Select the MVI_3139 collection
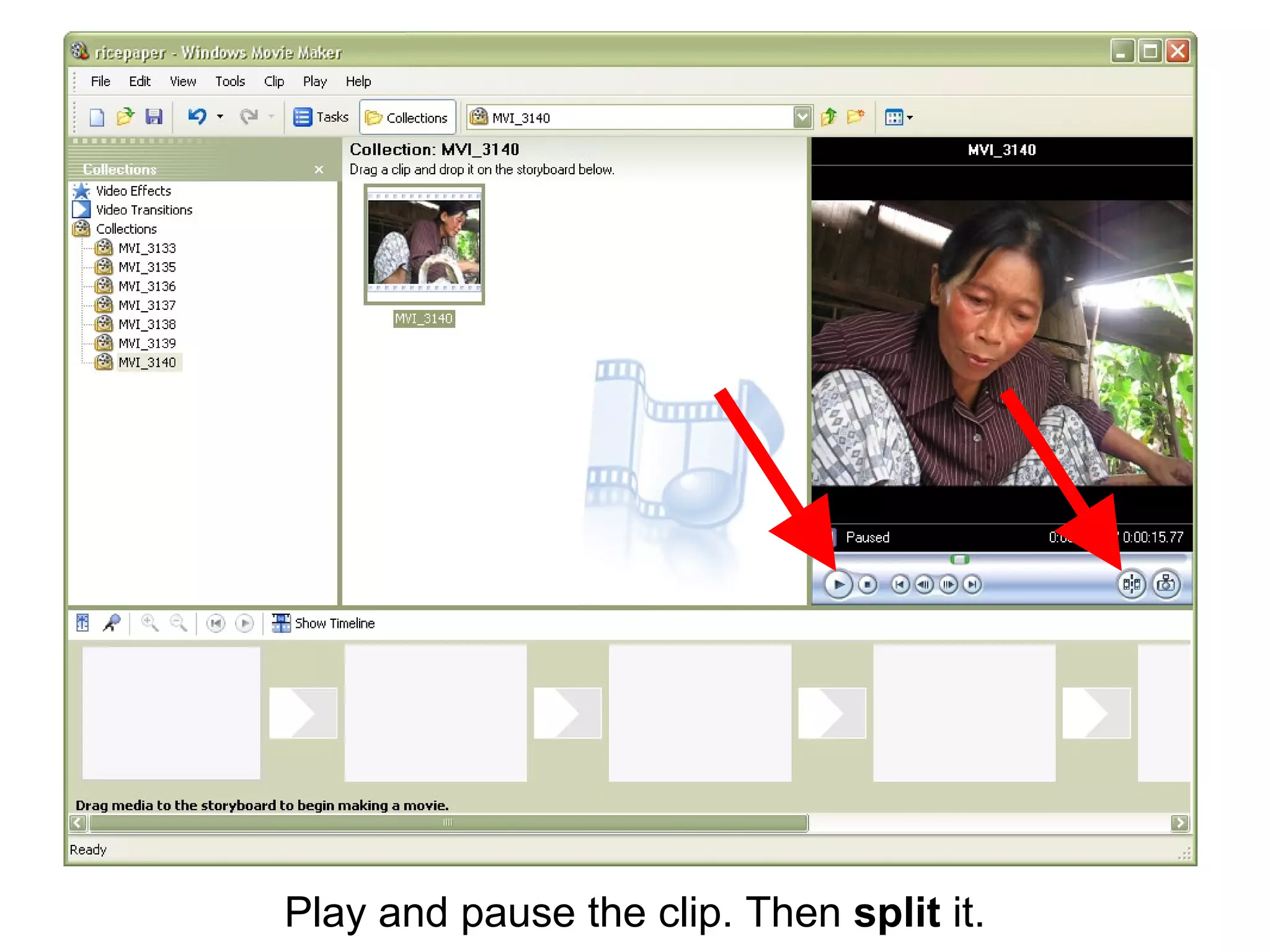 147,343
